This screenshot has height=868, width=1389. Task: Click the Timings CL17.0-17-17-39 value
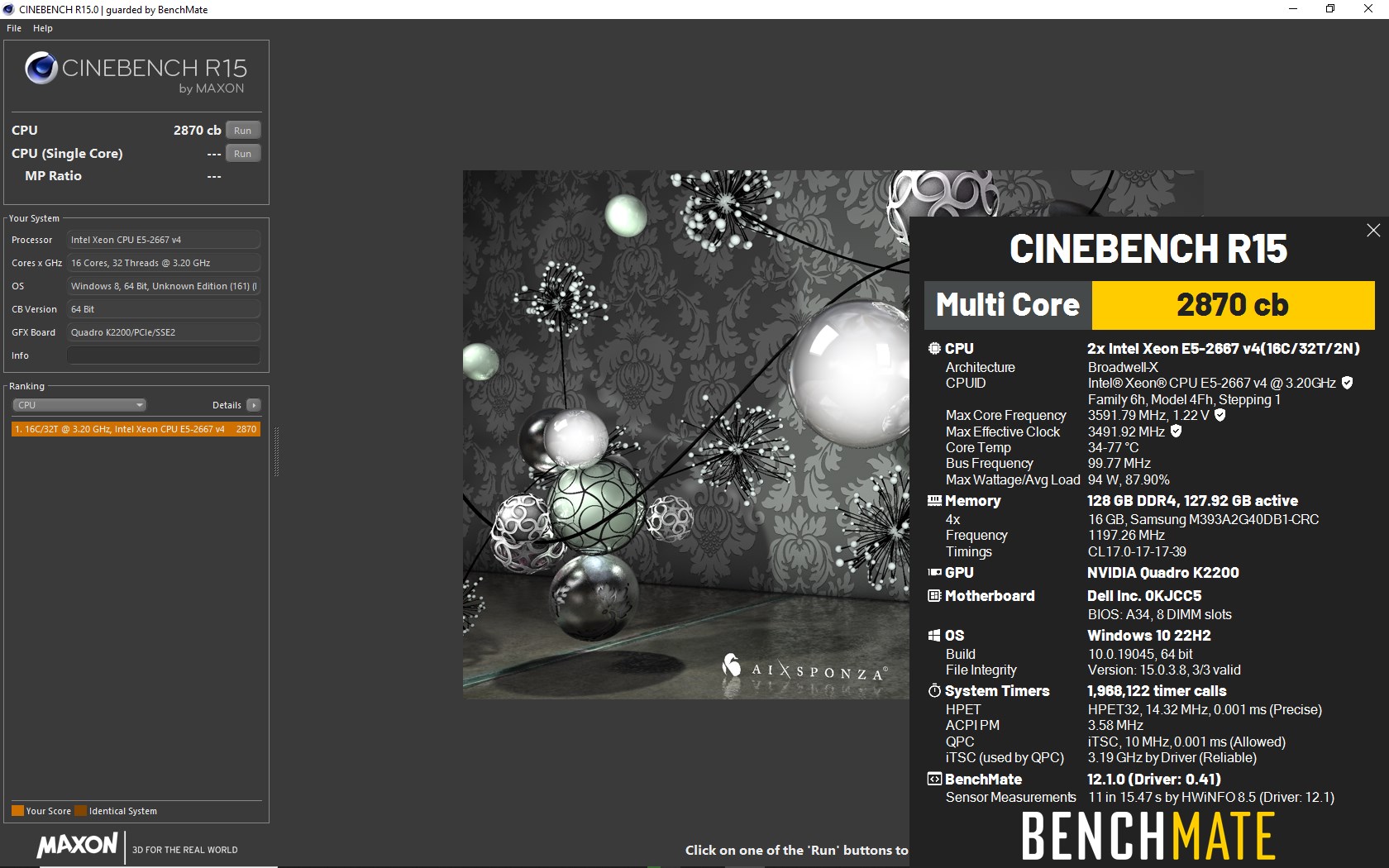tap(1137, 551)
